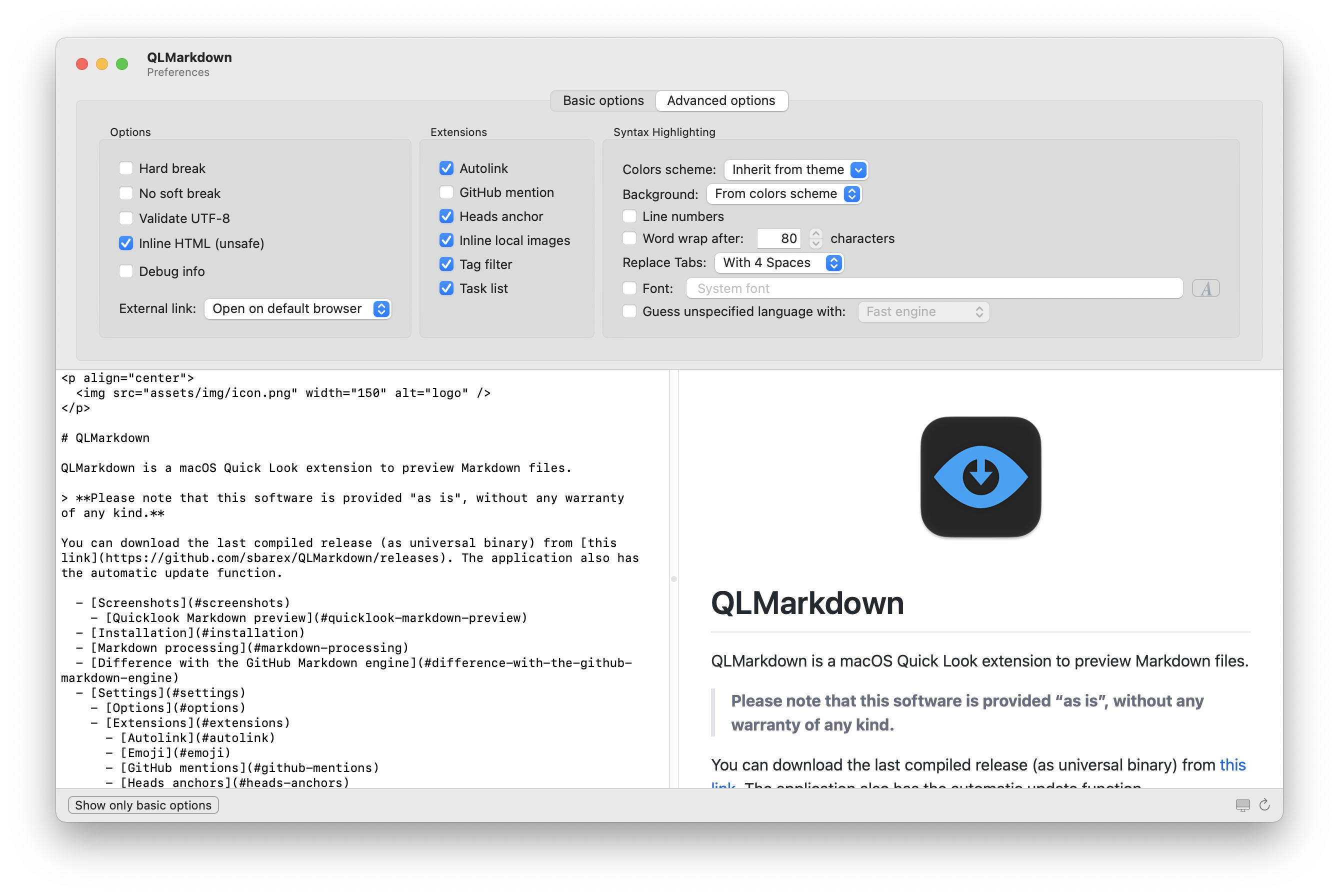
Task: Enable the Hard break checkbox
Action: (125, 168)
